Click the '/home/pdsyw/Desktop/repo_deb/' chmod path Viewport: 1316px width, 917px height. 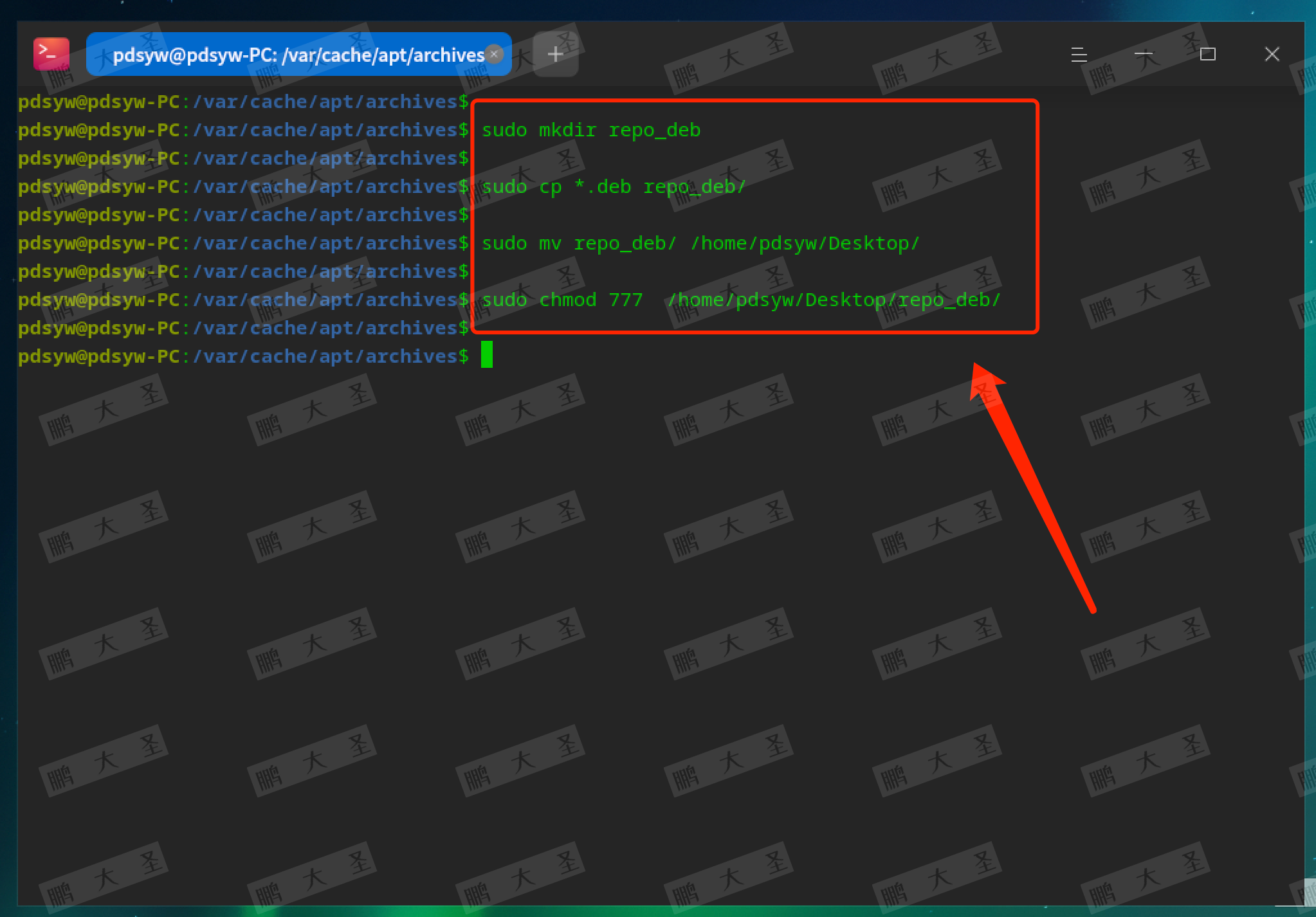coord(834,300)
